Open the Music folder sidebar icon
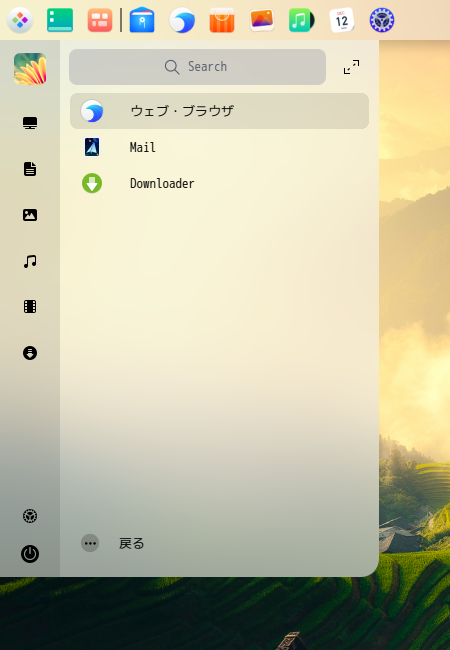The width and height of the screenshot is (450, 650). coord(30,261)
